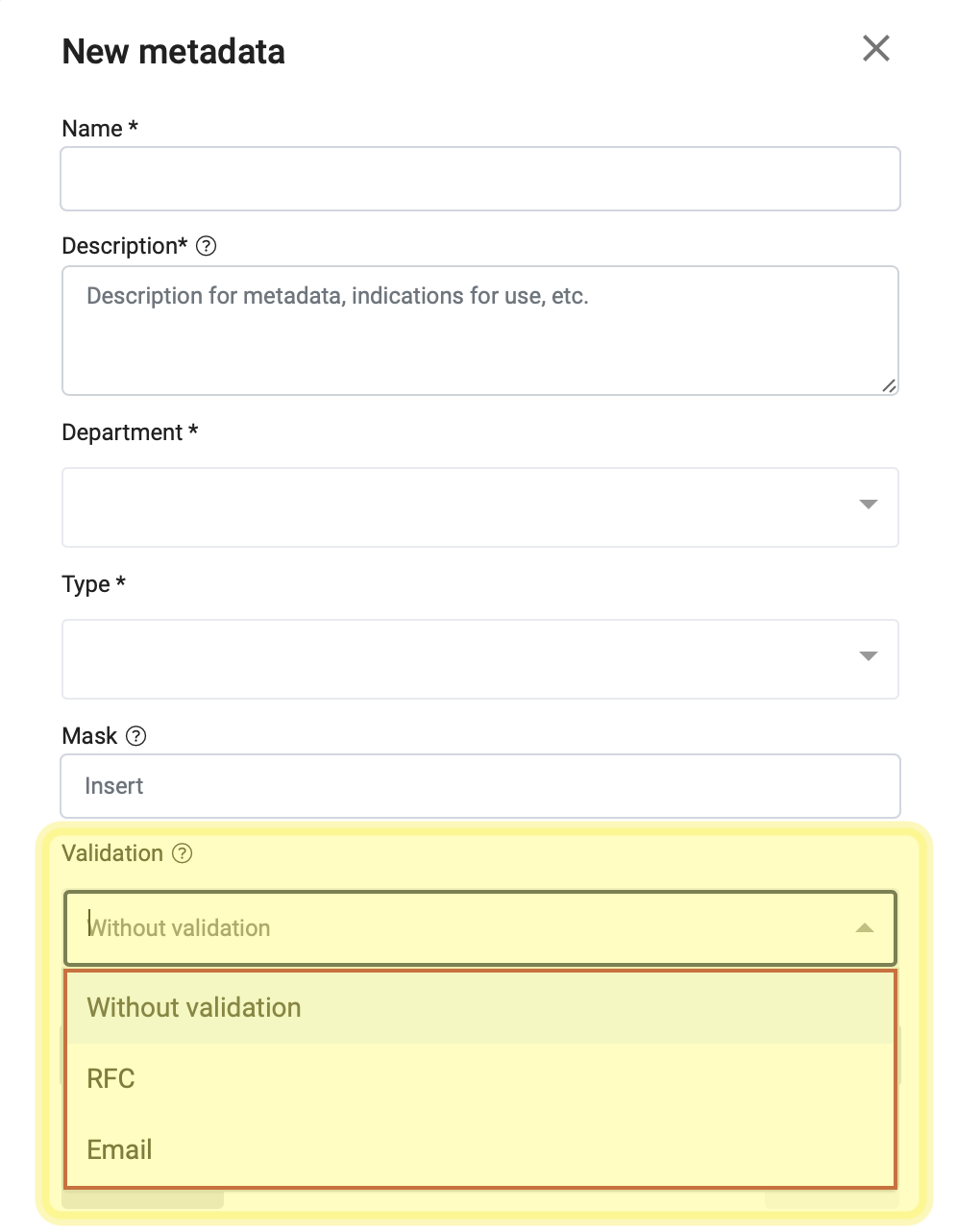
Task: Click the Mask field label
Action: click(x=89, y=736)
